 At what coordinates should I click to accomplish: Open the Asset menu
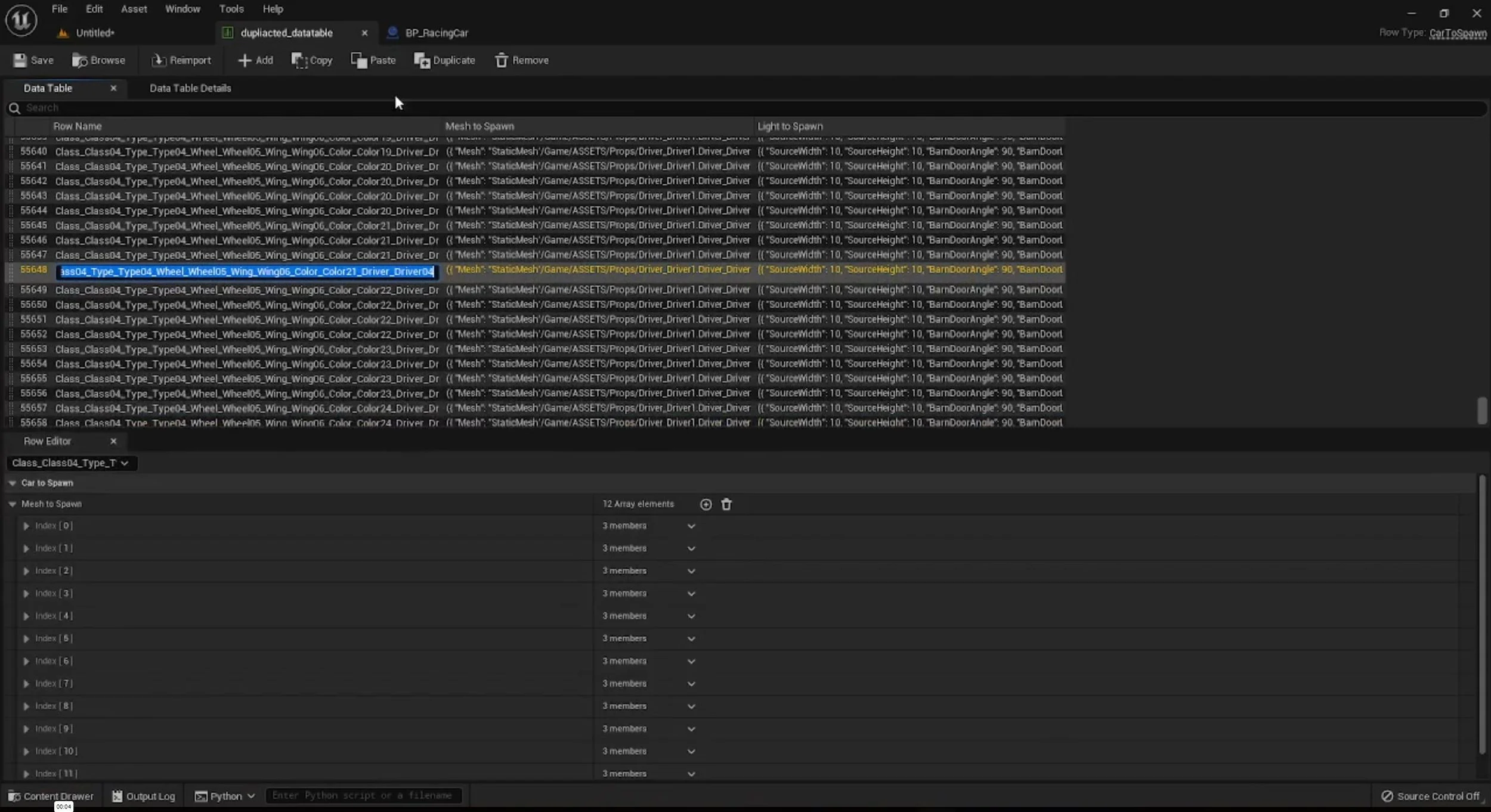(134, 9)
